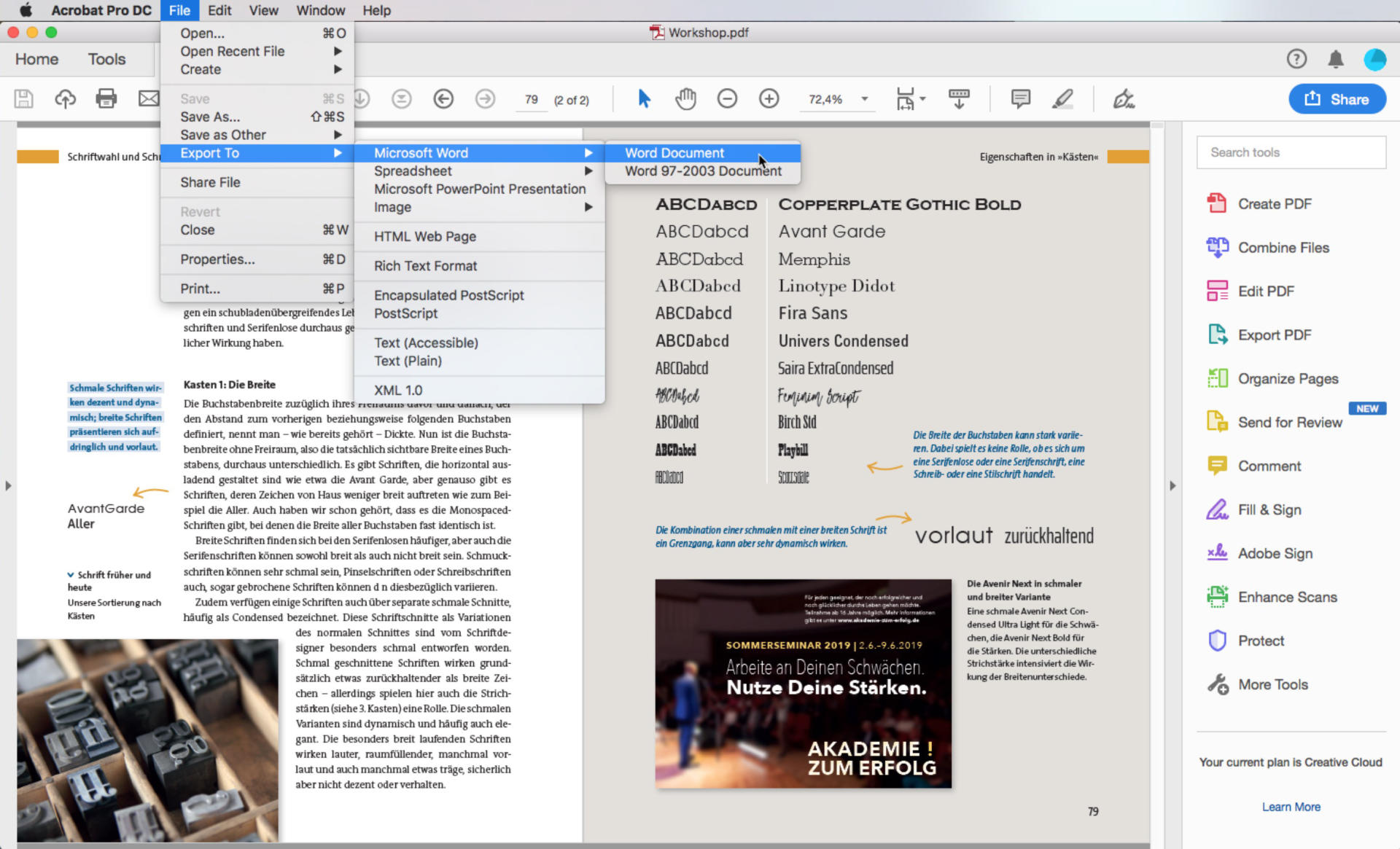Enable the Hand tool
This screenshot has height=849, width=1400.
(685, 98)
